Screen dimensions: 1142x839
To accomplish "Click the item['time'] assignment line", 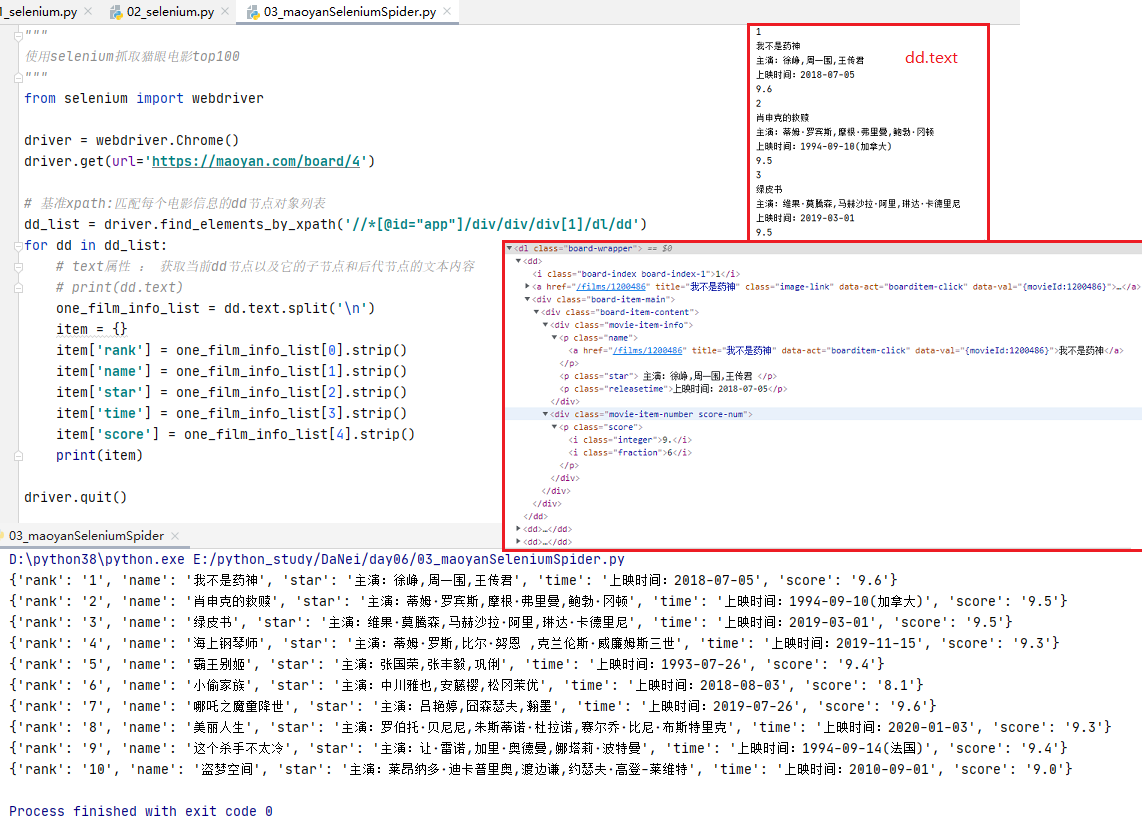I will tap(232, 414).
